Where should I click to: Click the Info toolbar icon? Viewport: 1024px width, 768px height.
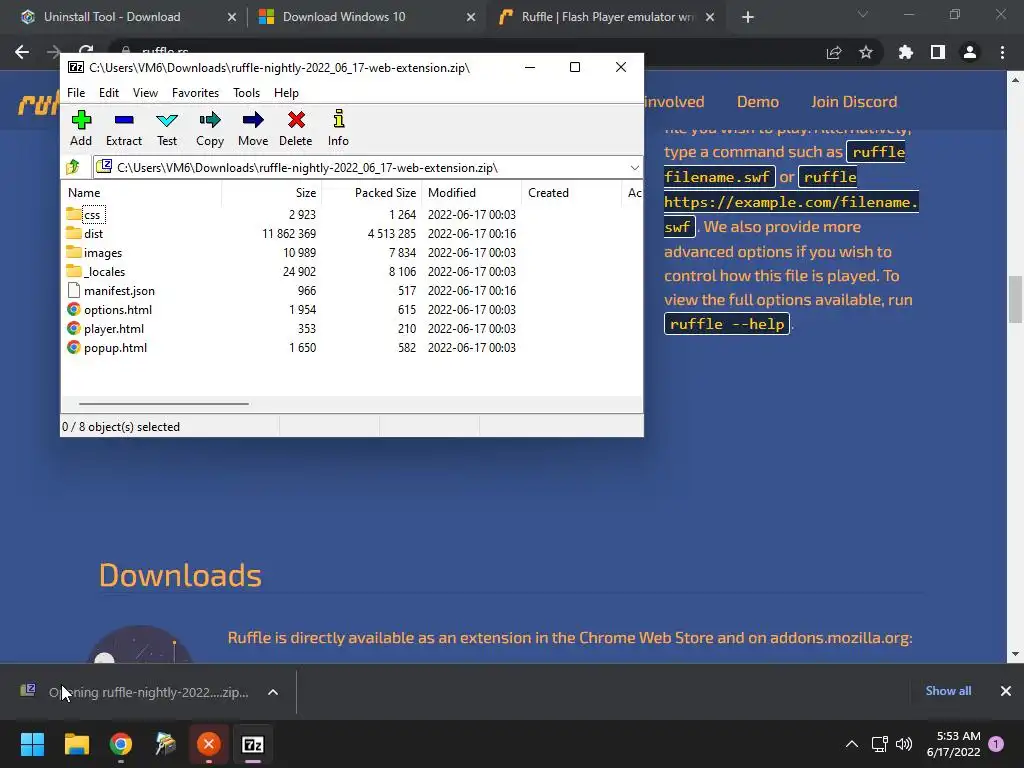click(x=338, y=128)
